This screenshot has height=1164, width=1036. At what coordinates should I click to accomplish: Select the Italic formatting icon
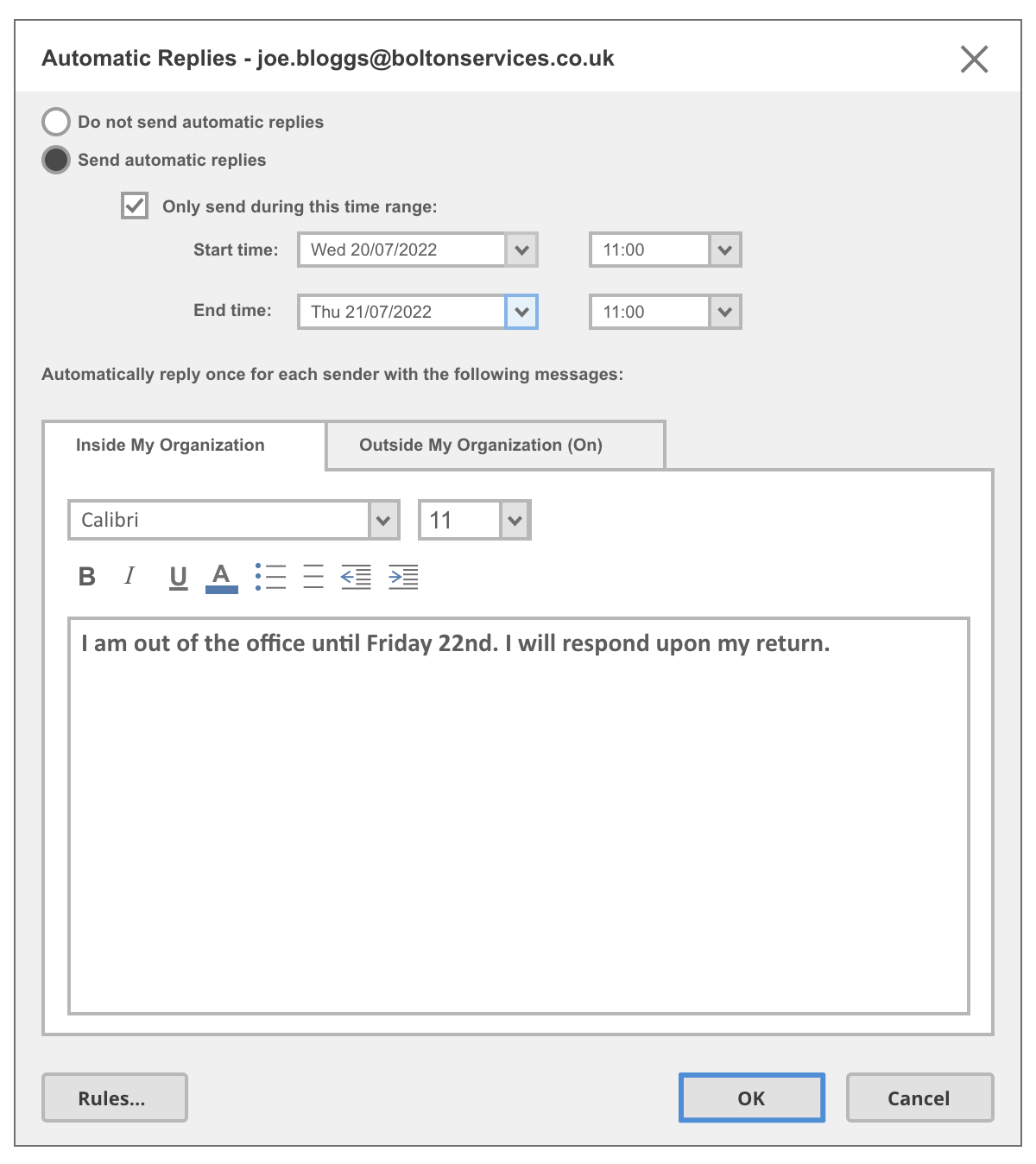[x=129, y=576]
